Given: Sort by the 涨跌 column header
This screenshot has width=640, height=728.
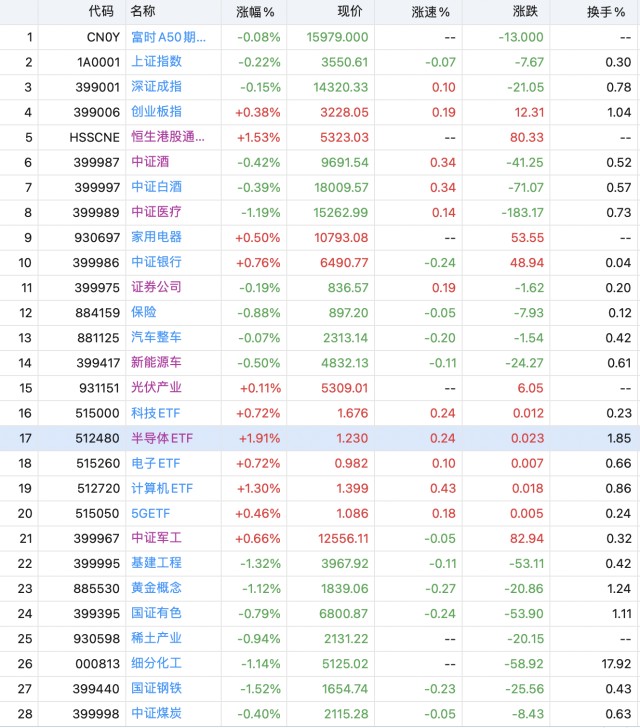Looking at the screenshot, I should tap(525, 11).
